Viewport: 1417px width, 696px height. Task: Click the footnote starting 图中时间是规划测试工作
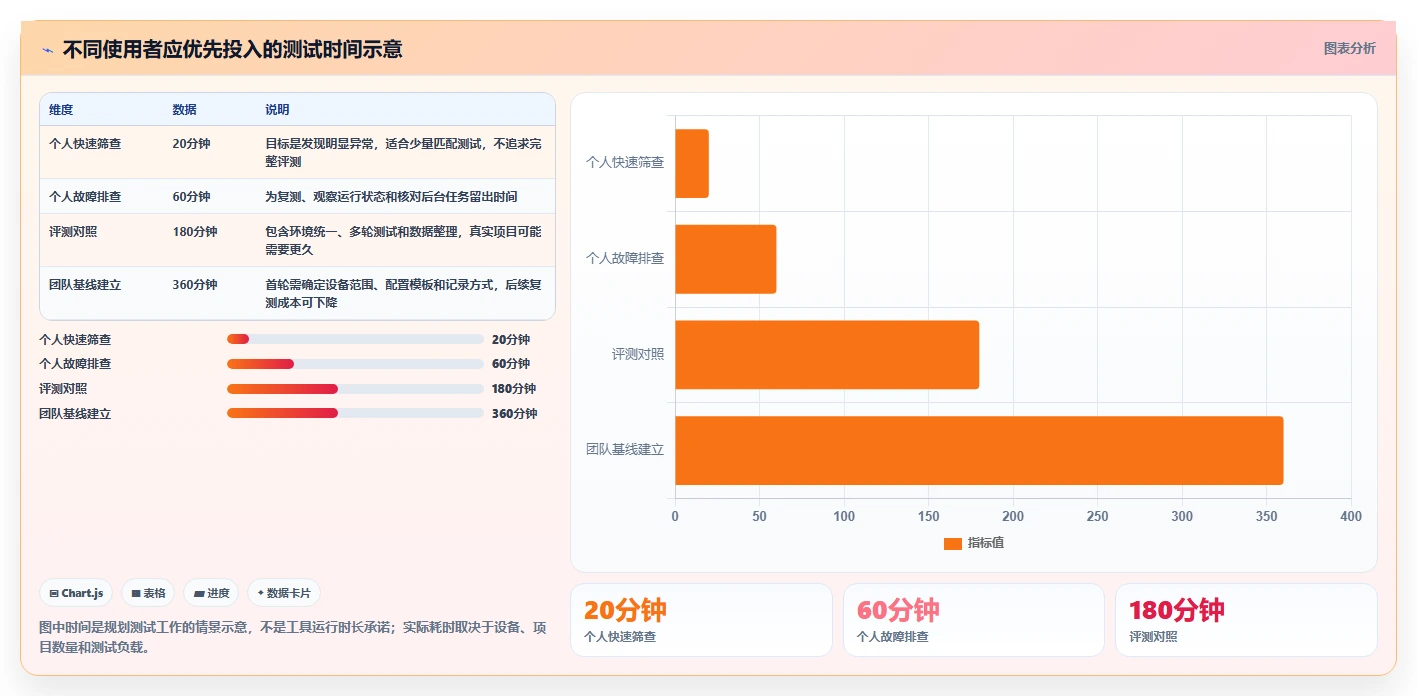click(x=292, y=637)
